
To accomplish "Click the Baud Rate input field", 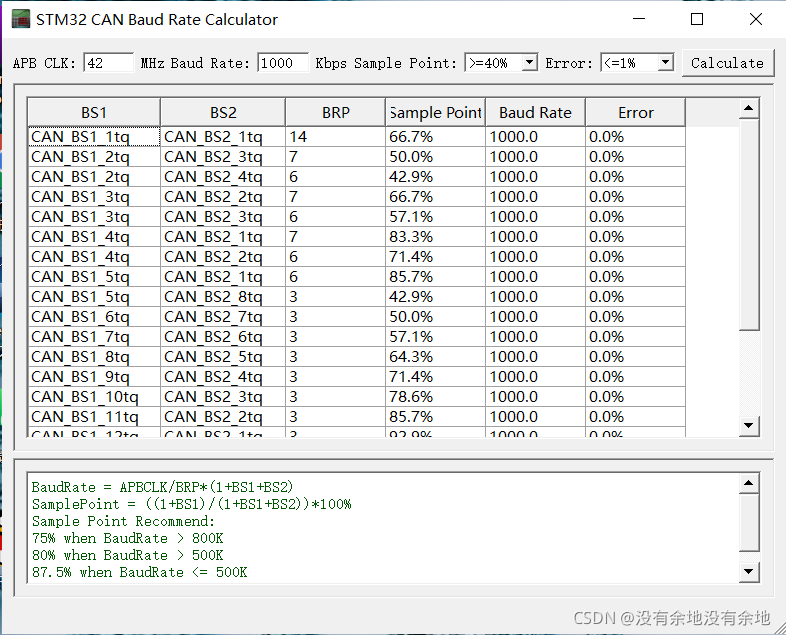I will tap(283, 63).
